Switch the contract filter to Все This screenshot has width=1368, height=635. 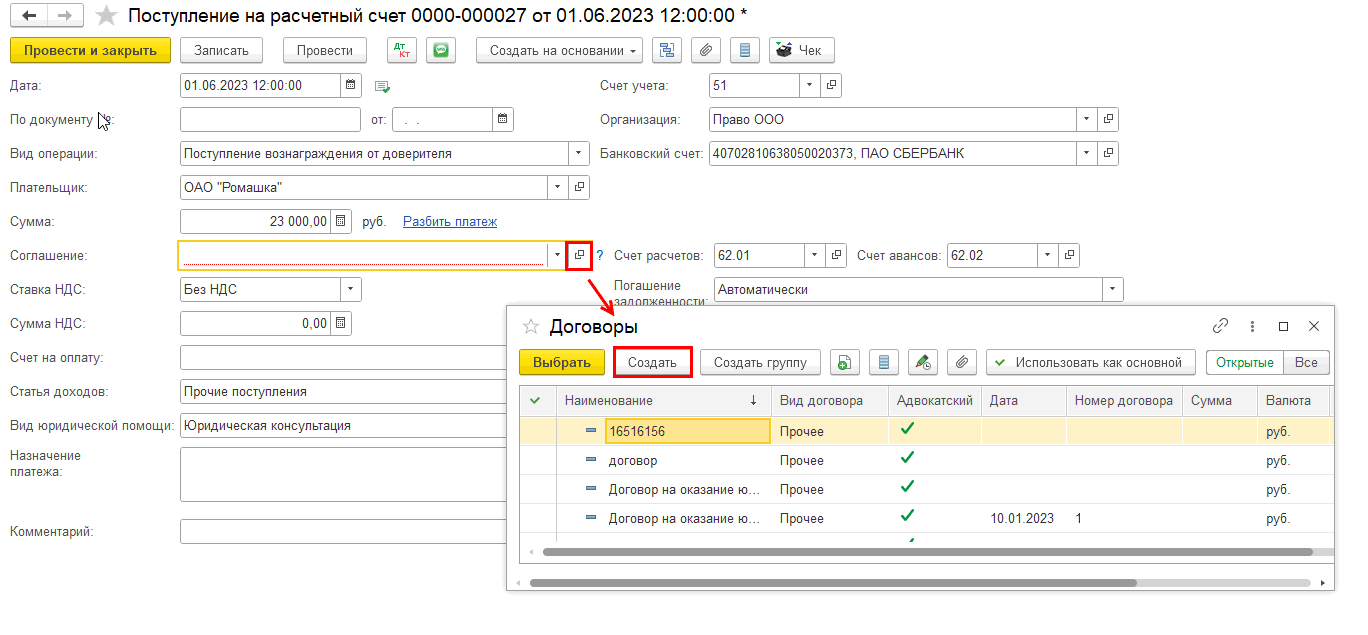click(1306, 363)
